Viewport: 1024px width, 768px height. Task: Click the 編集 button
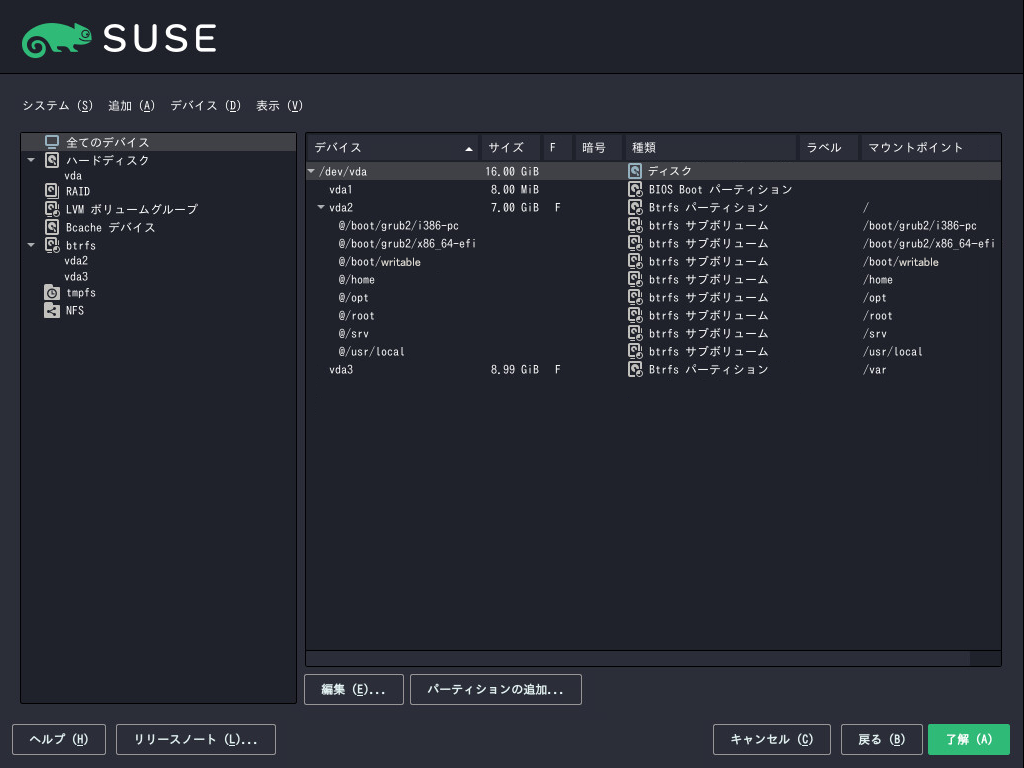pos(353,689)
